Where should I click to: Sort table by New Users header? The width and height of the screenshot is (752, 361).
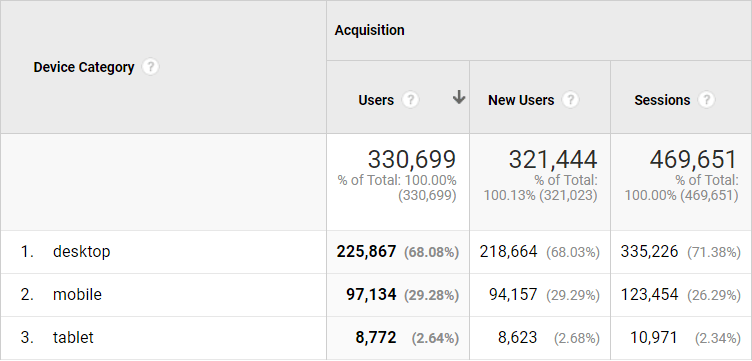click(x=521, y=100)
